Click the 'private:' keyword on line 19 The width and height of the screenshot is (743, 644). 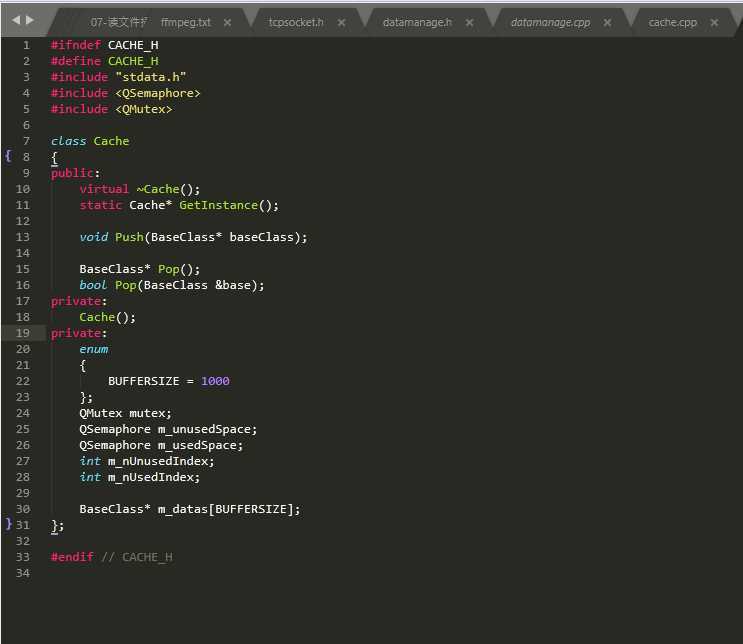pyautogui.click(x=79, y=334)
